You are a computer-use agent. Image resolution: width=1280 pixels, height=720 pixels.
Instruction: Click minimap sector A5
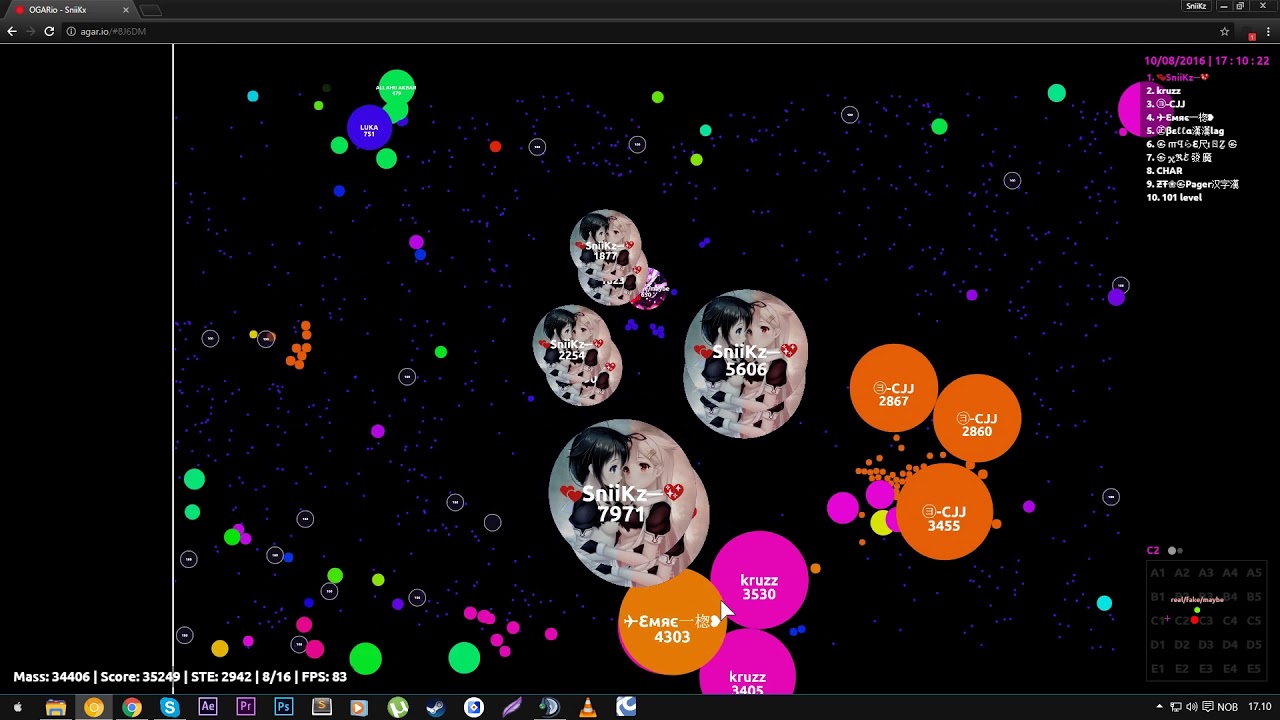point(1254,573)
